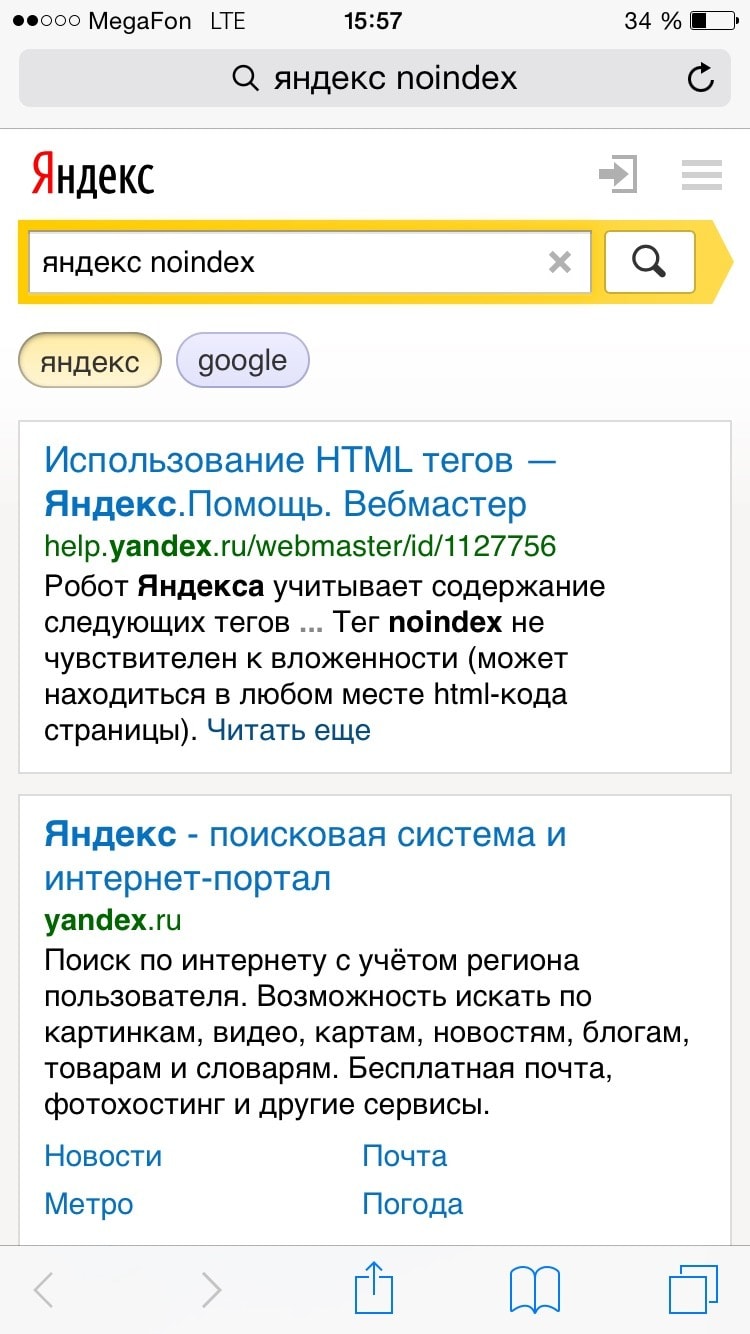Expand snippet with Читать еще
The image size is (750, 1334).
click(x=288, y=730)
